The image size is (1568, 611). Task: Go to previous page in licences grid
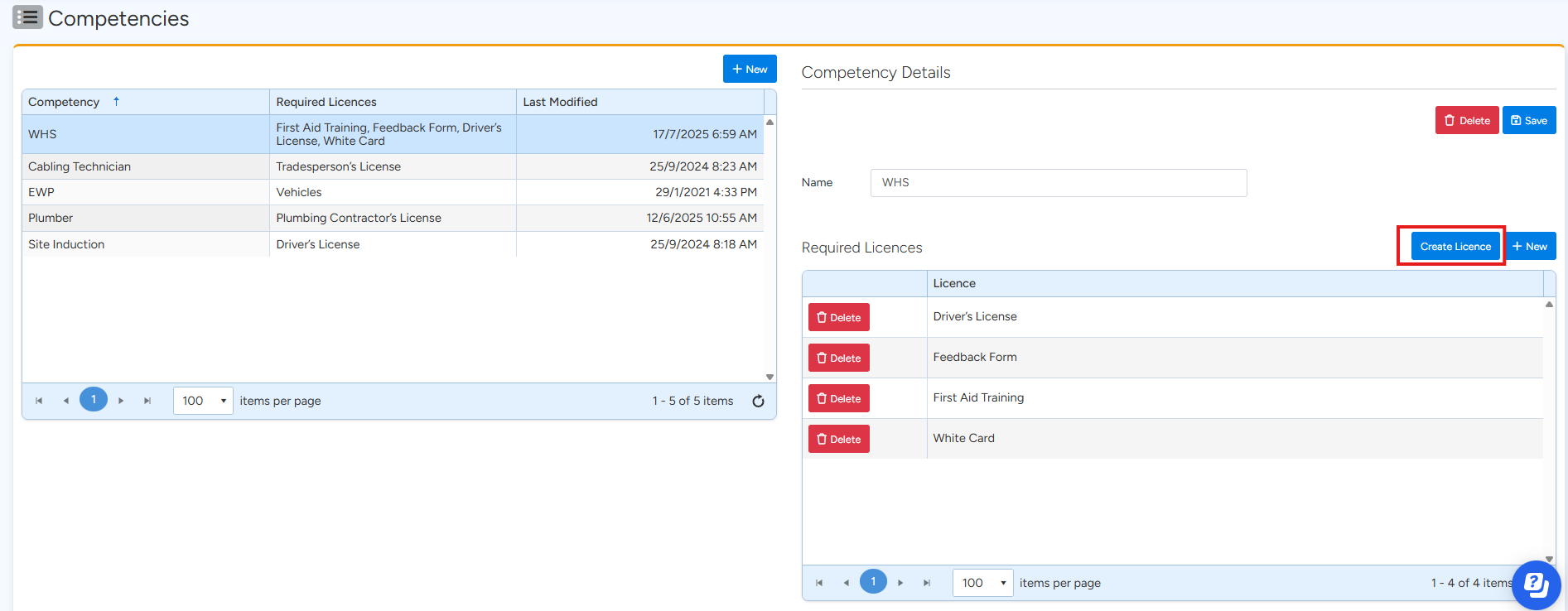click(x=846, y=583)
